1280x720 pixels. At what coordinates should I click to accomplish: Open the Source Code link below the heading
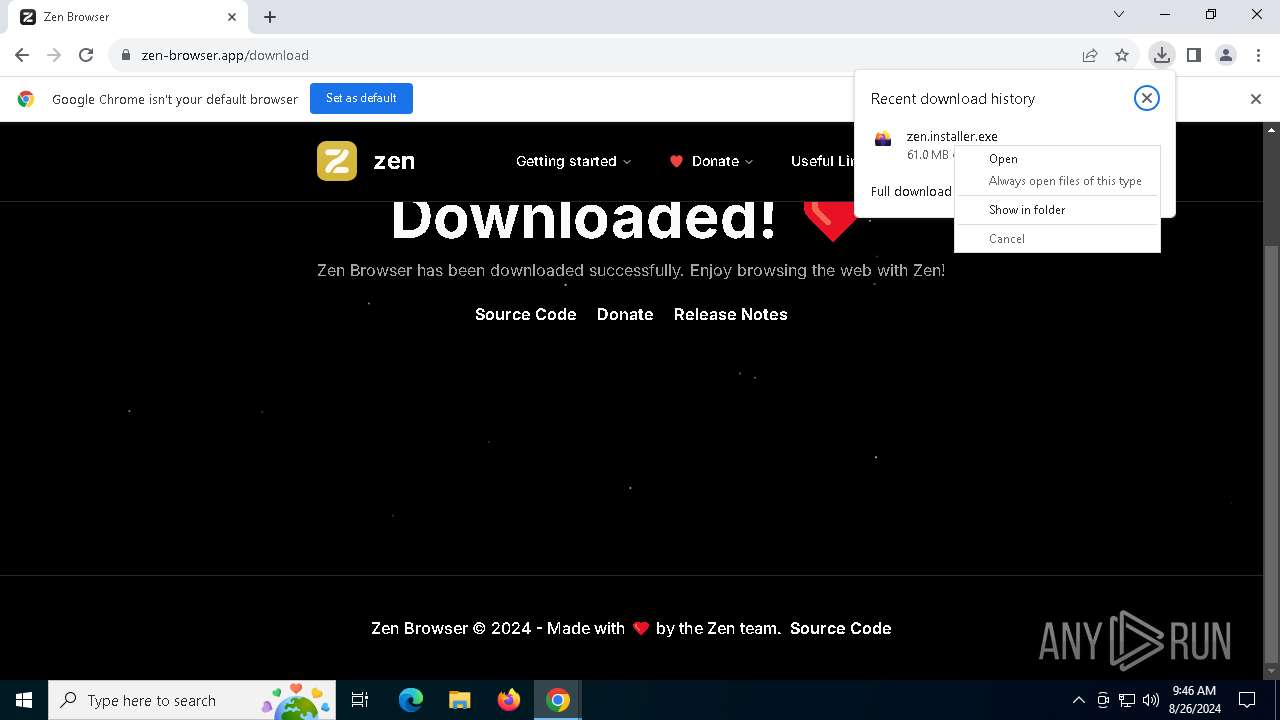coord(526,314)
